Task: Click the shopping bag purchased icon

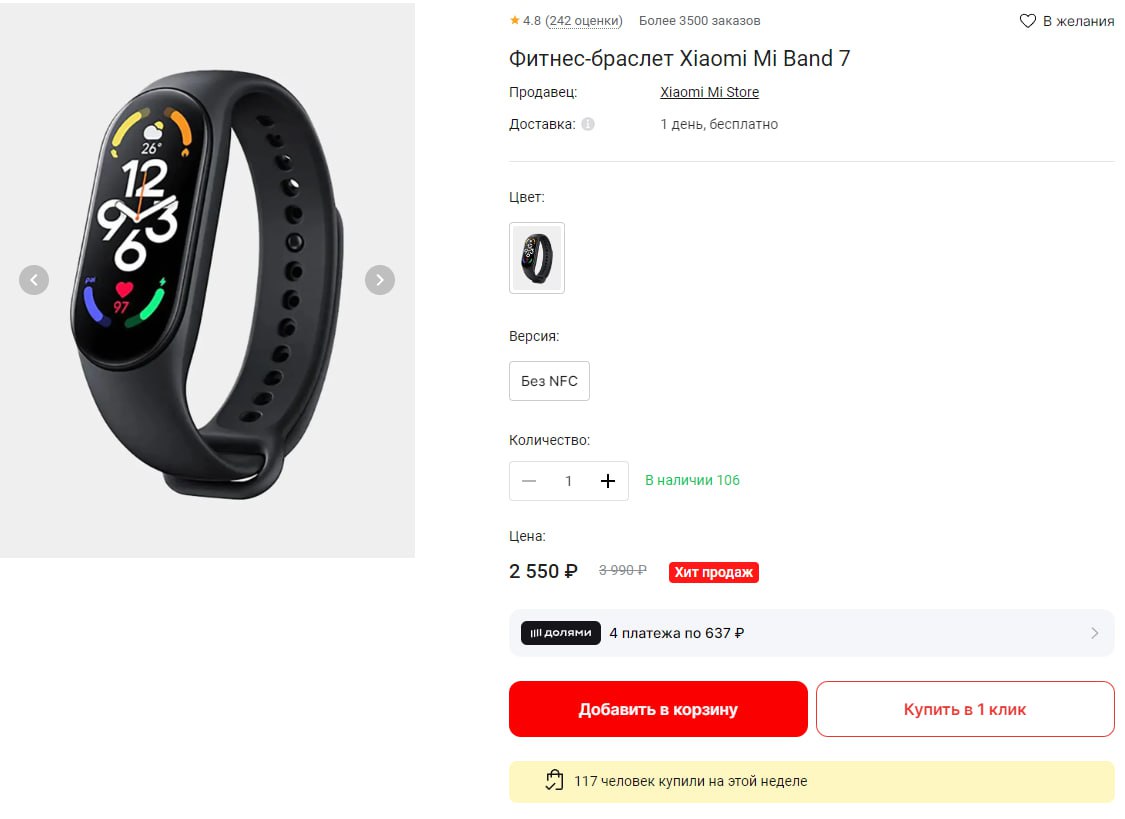Action: (x=554, y=780)
